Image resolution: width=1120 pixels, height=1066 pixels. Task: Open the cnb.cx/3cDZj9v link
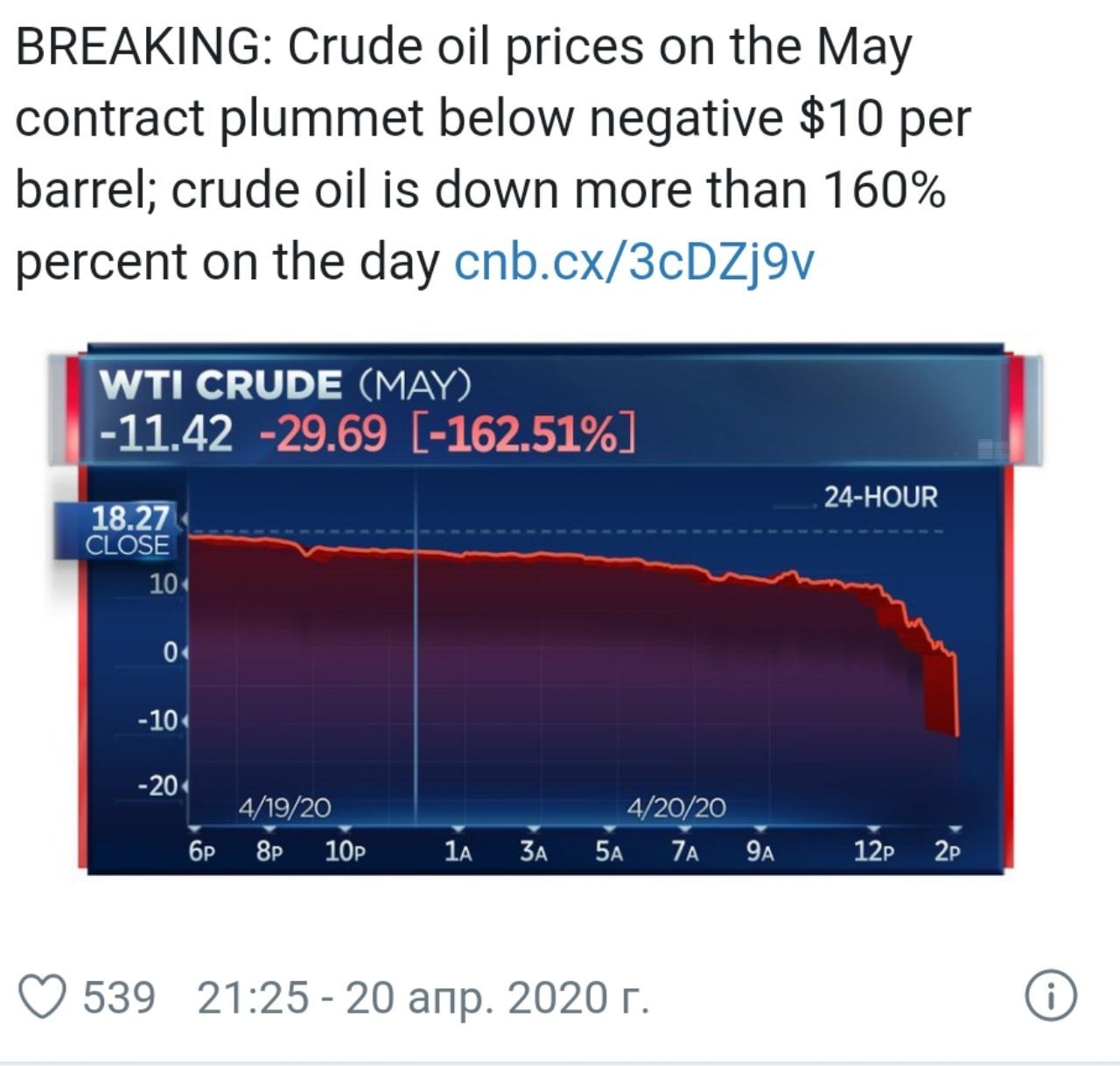point(634,262)
